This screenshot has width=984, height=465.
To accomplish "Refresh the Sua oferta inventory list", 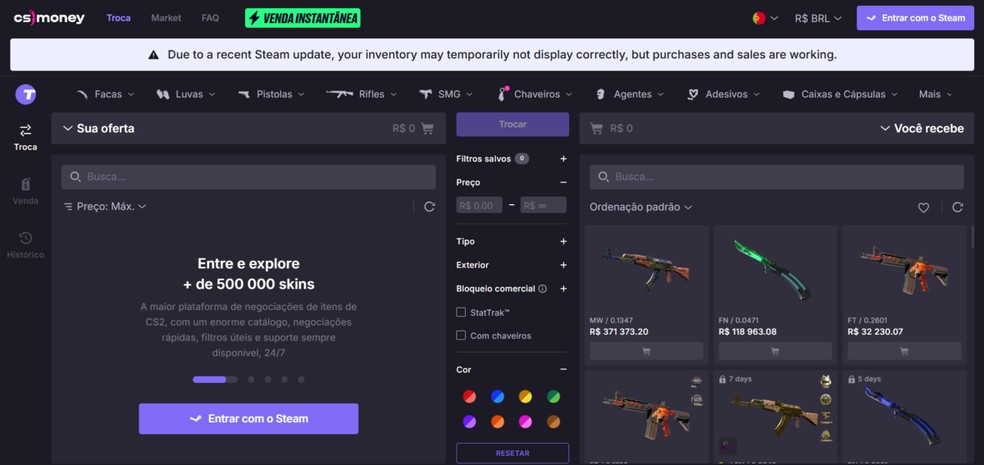I will click(x=429, y=206).
